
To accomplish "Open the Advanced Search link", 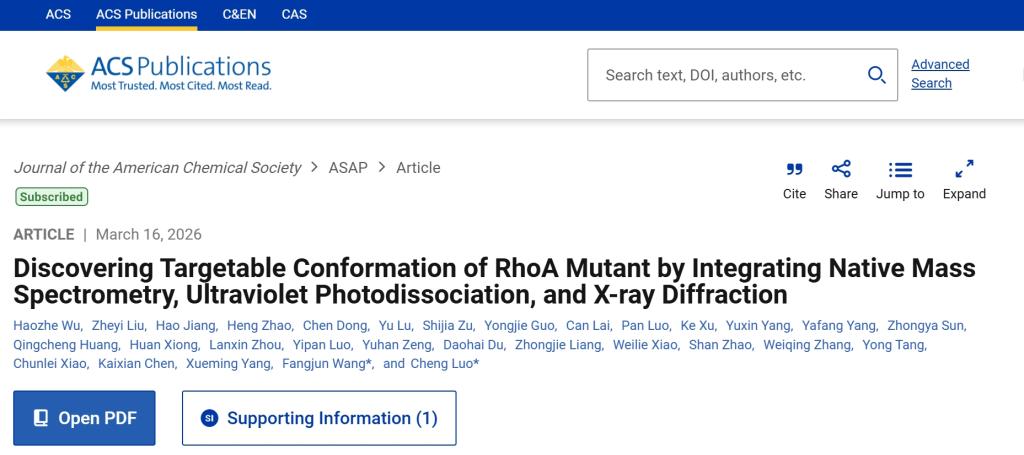I will click(x=939, y=74).
